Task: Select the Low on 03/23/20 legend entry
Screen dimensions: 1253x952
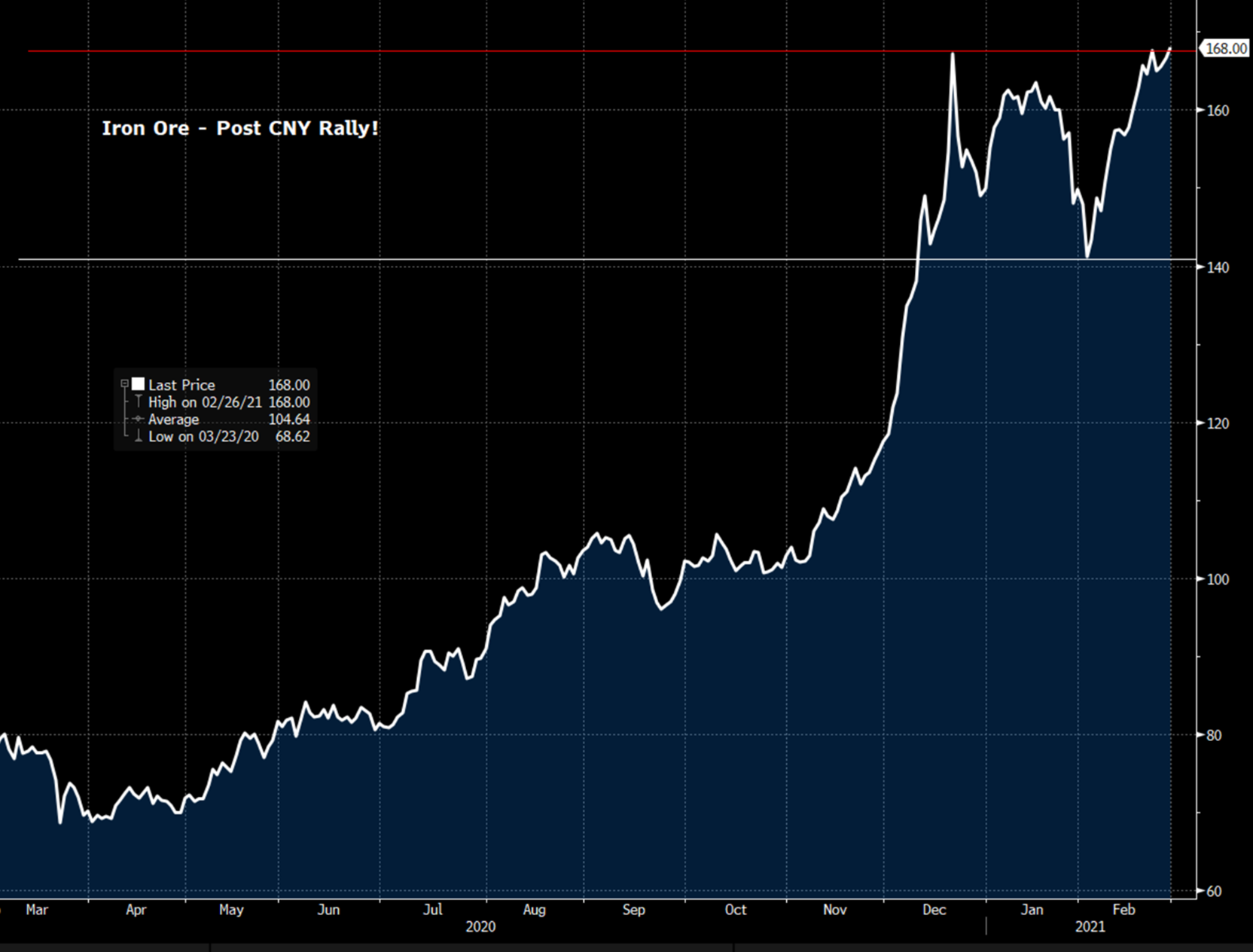Action: (x=203, y=437)
